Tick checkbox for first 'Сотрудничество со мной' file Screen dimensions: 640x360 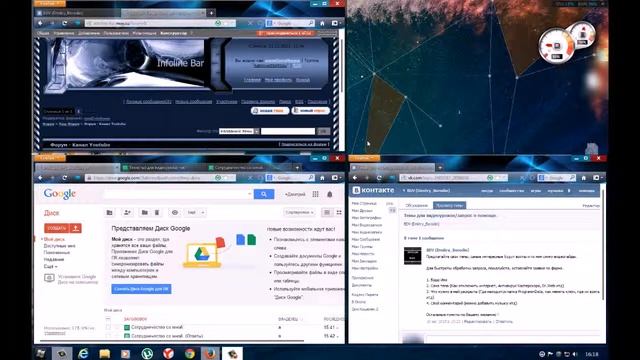click(108, 327)
